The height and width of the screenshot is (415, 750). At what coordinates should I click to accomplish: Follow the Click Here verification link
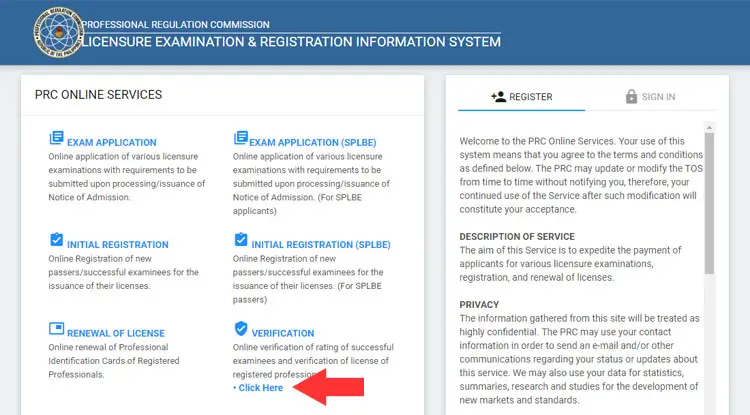[x=260, y=388]
